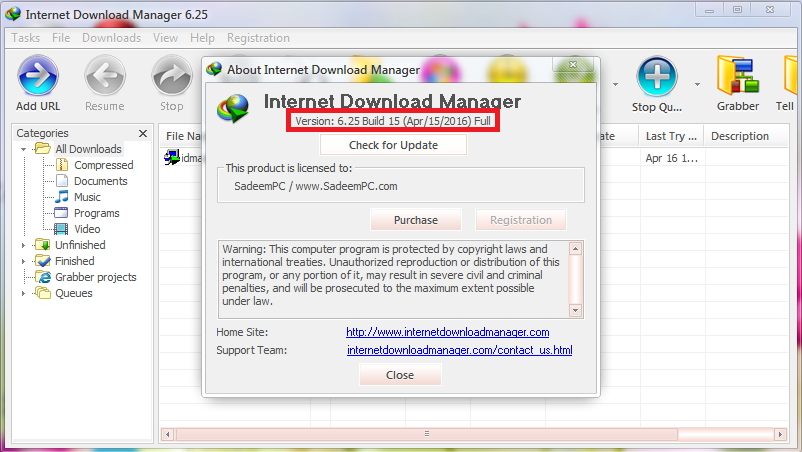Screen dimensions: 802x452
Task: Click the Add URL toolbar icon
Action: point(38,76)
